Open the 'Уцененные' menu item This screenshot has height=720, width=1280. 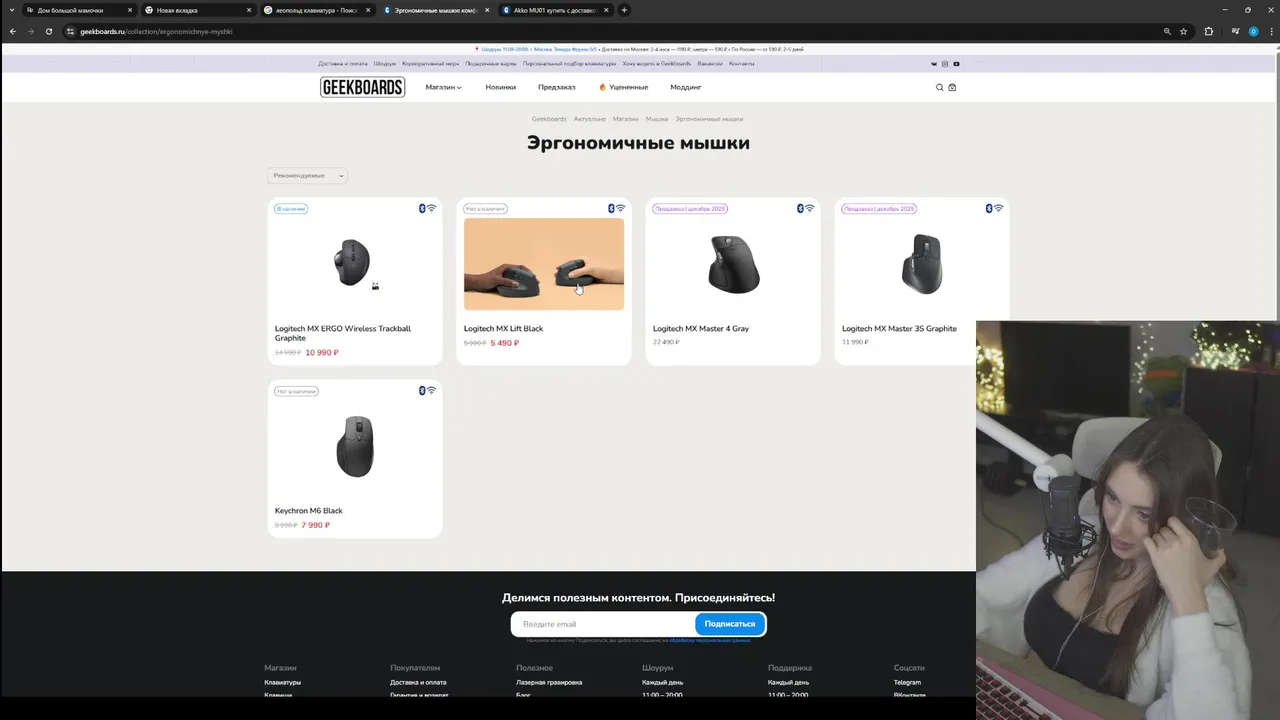pos(623,87)
